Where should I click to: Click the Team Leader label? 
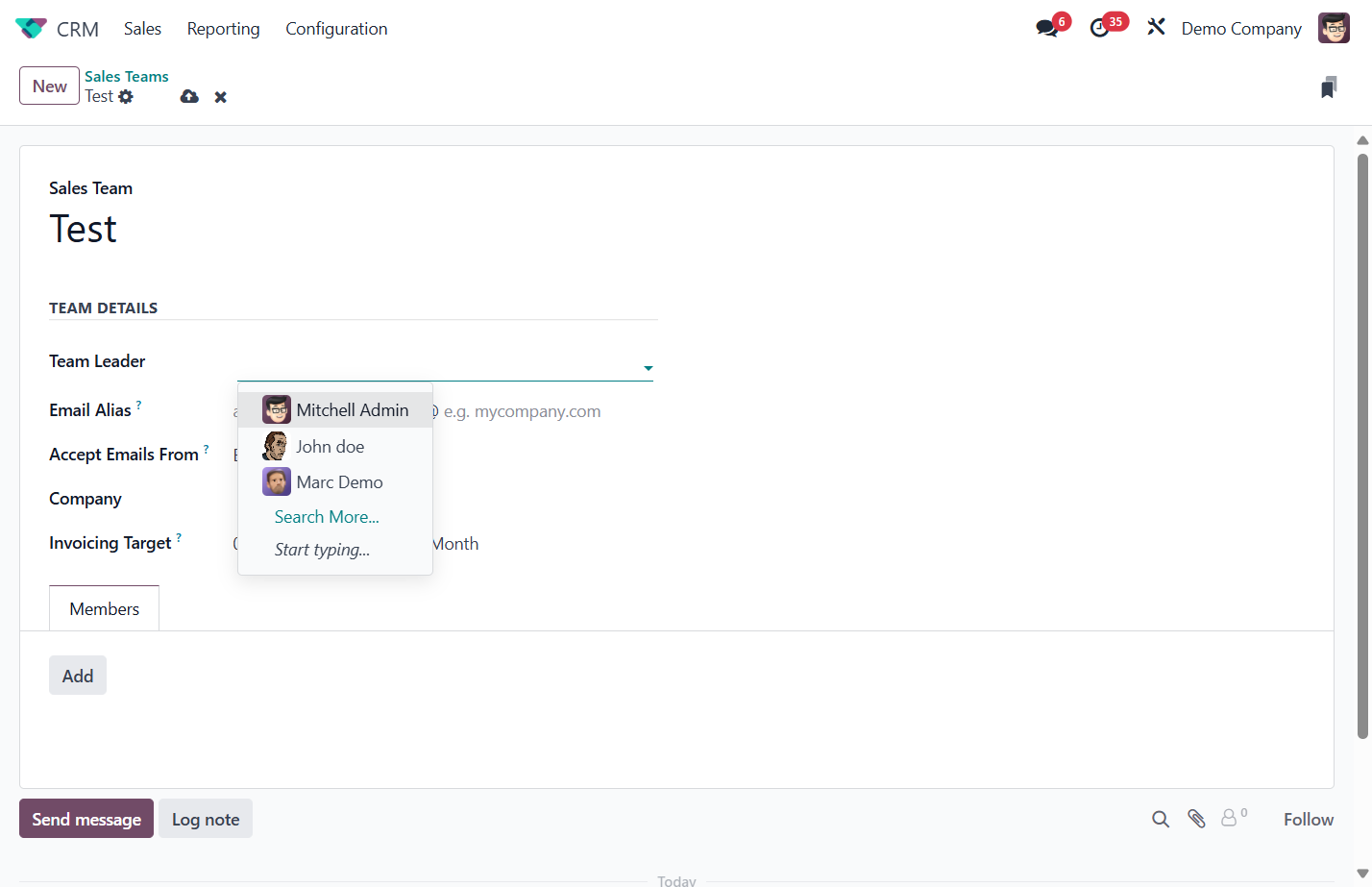coord(97,361)
